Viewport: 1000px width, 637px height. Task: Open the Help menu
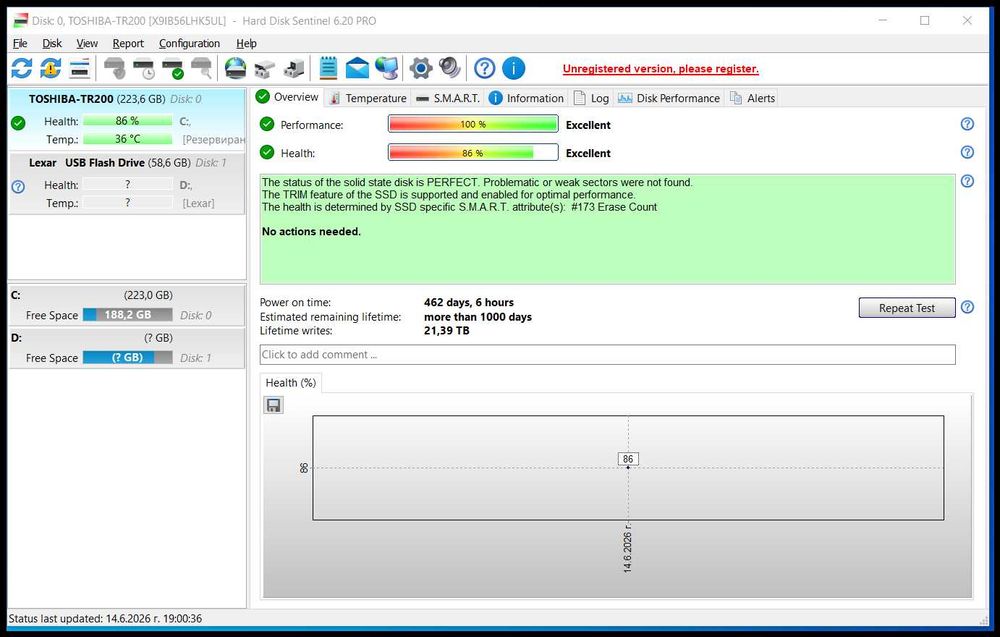[246, 43]
